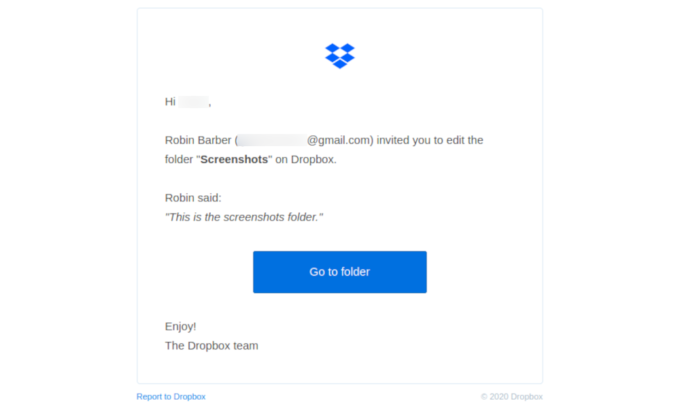This screenshot has height=408, width=680.
Task: Click the blurred sender email address
Action: click(x=272, y=140)
